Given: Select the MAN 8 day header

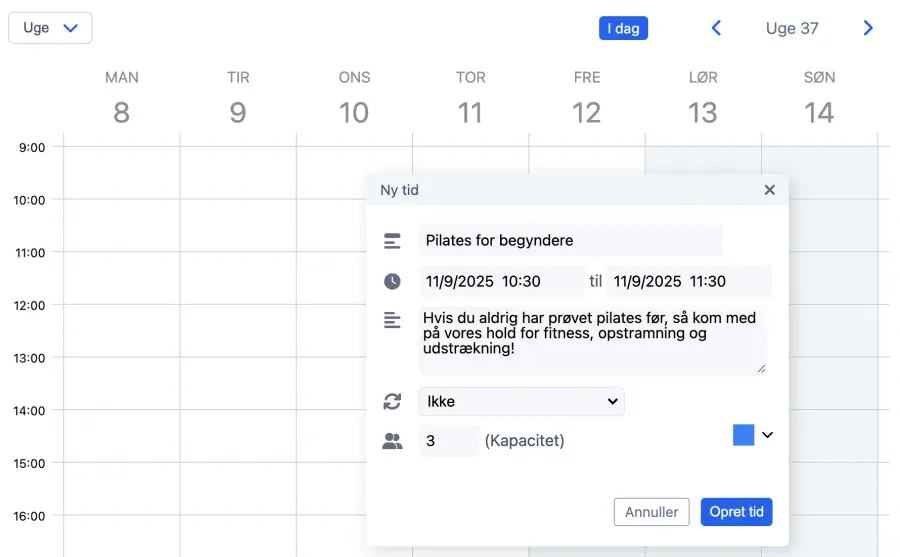Looking at the screenshot, I should (x=121, y=99).
